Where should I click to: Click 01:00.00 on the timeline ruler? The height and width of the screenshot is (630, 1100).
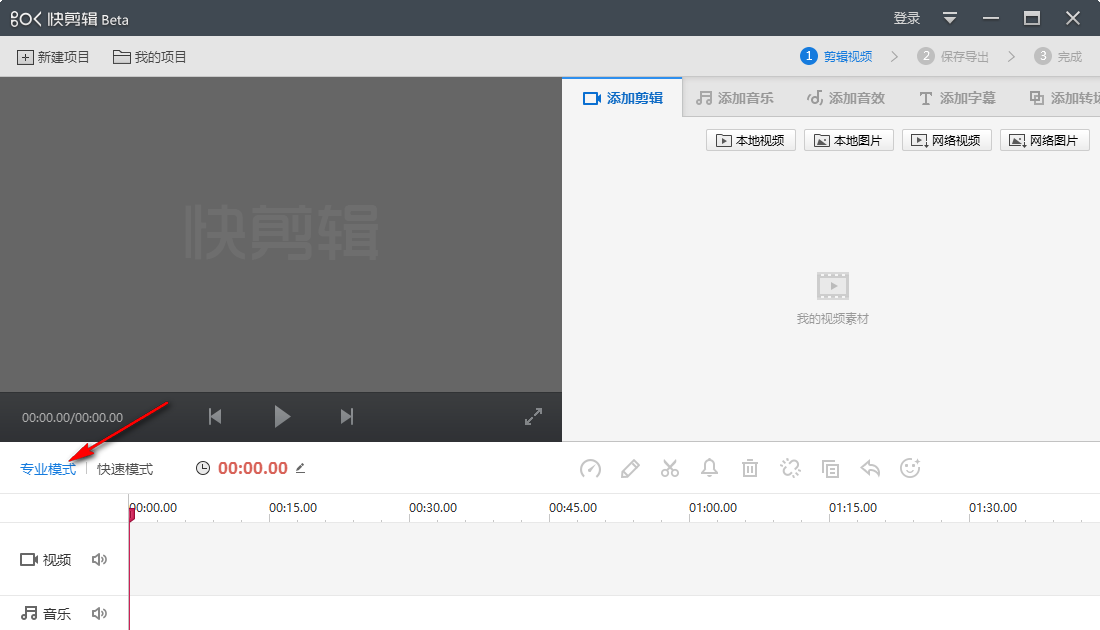pyautogui.click(x=713, y=507)
